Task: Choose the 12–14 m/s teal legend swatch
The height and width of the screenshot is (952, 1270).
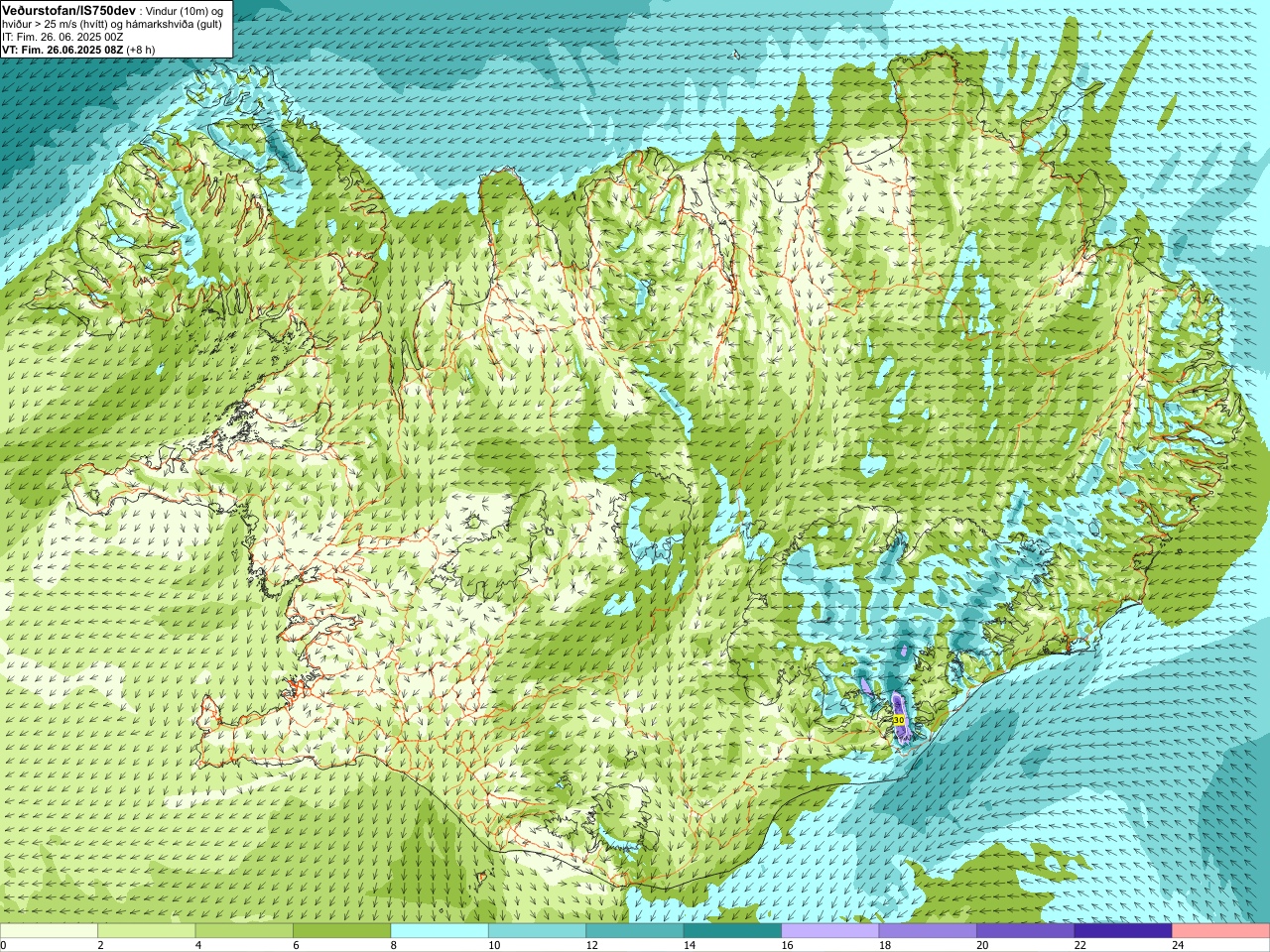Action: point(635,931)
